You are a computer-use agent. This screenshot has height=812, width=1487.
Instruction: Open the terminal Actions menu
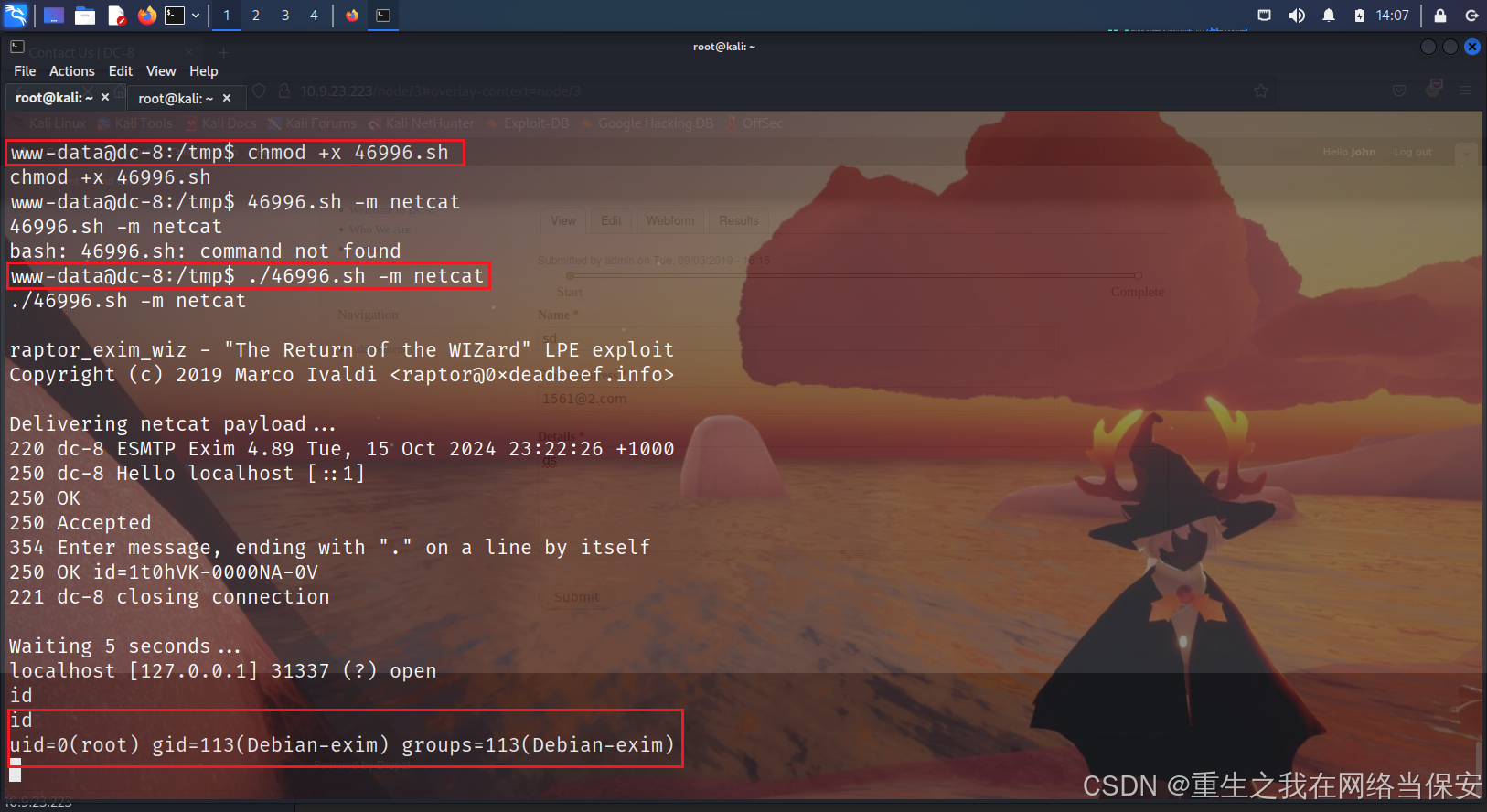pos(72,71)
